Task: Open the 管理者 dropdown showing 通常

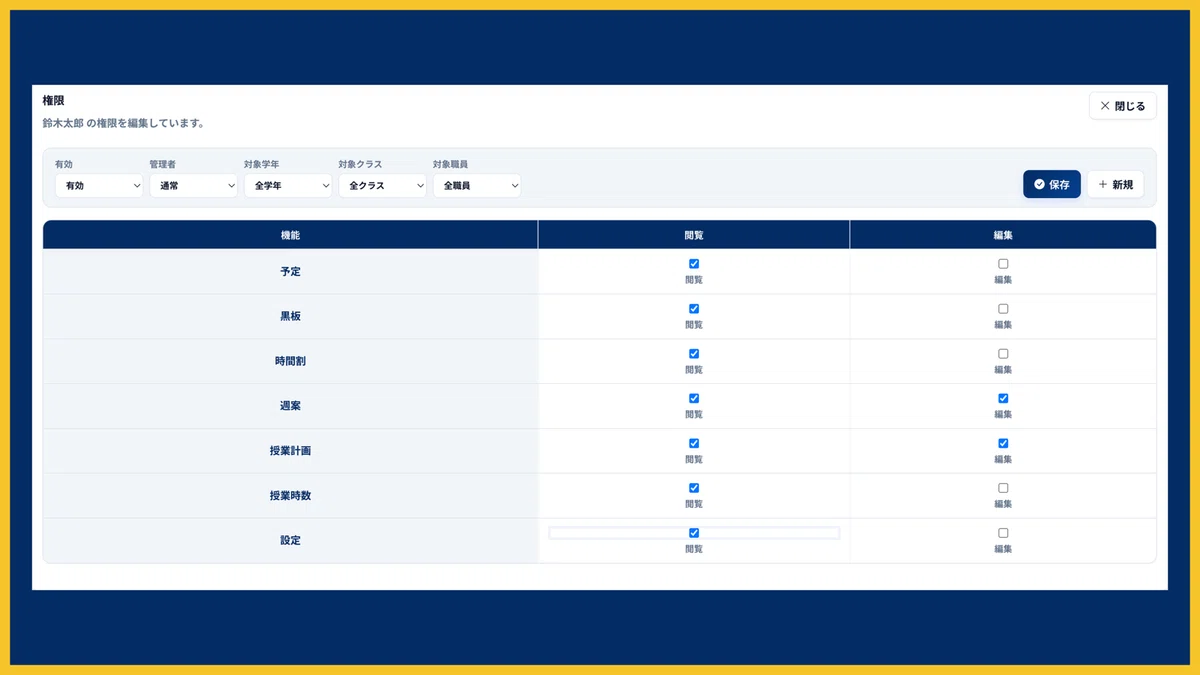Action: (193, 186)
